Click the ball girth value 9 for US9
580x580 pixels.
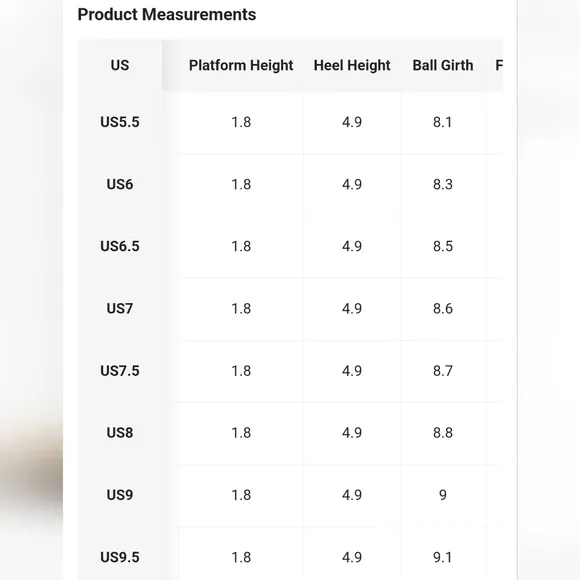point(443,495)
